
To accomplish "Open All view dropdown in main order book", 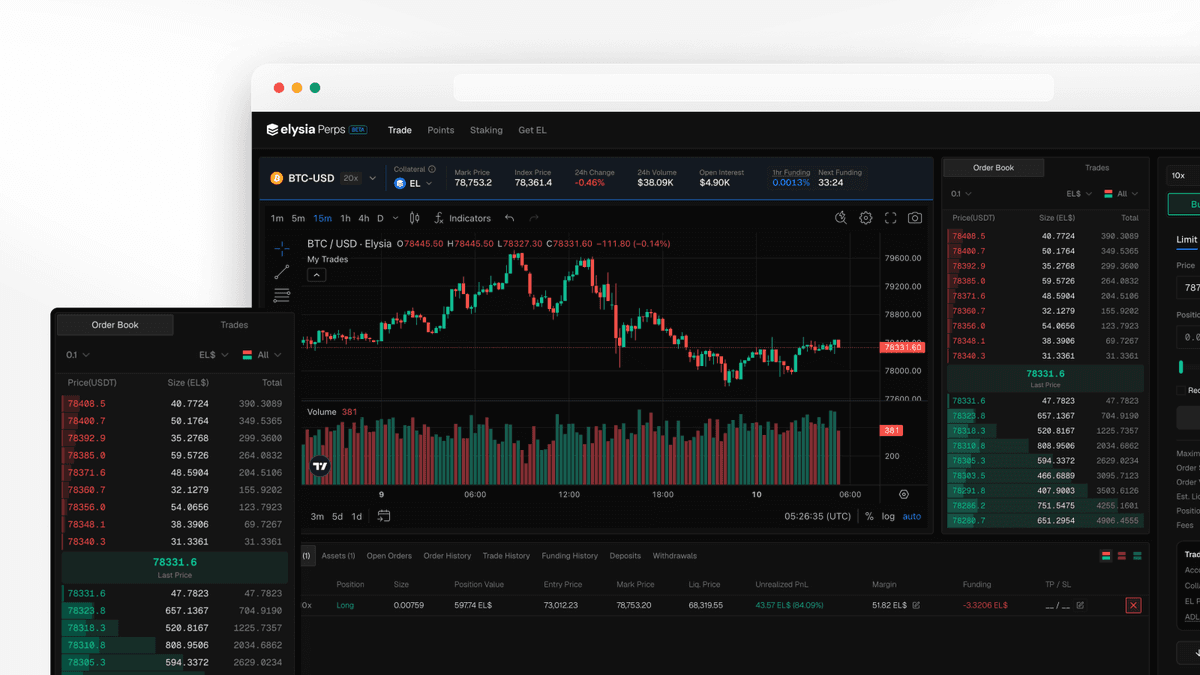I will tap(1122, 194).
